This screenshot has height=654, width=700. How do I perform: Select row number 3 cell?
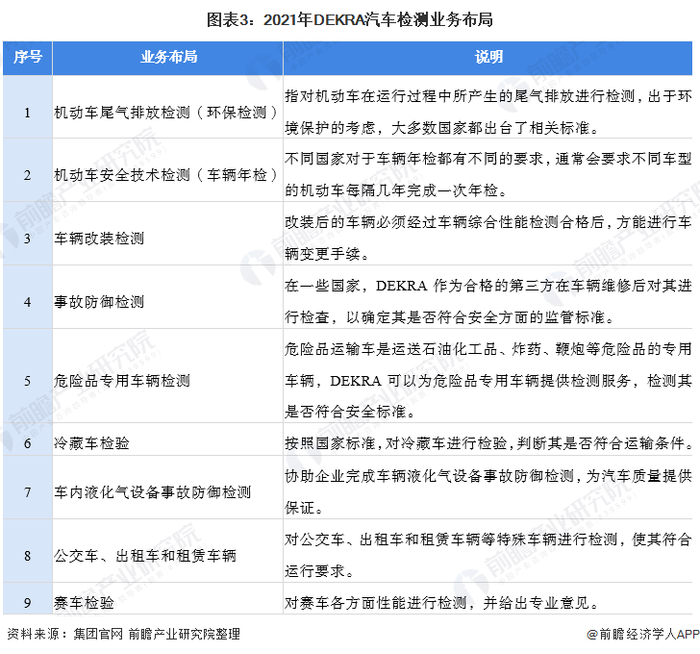(x=28, y=233)
